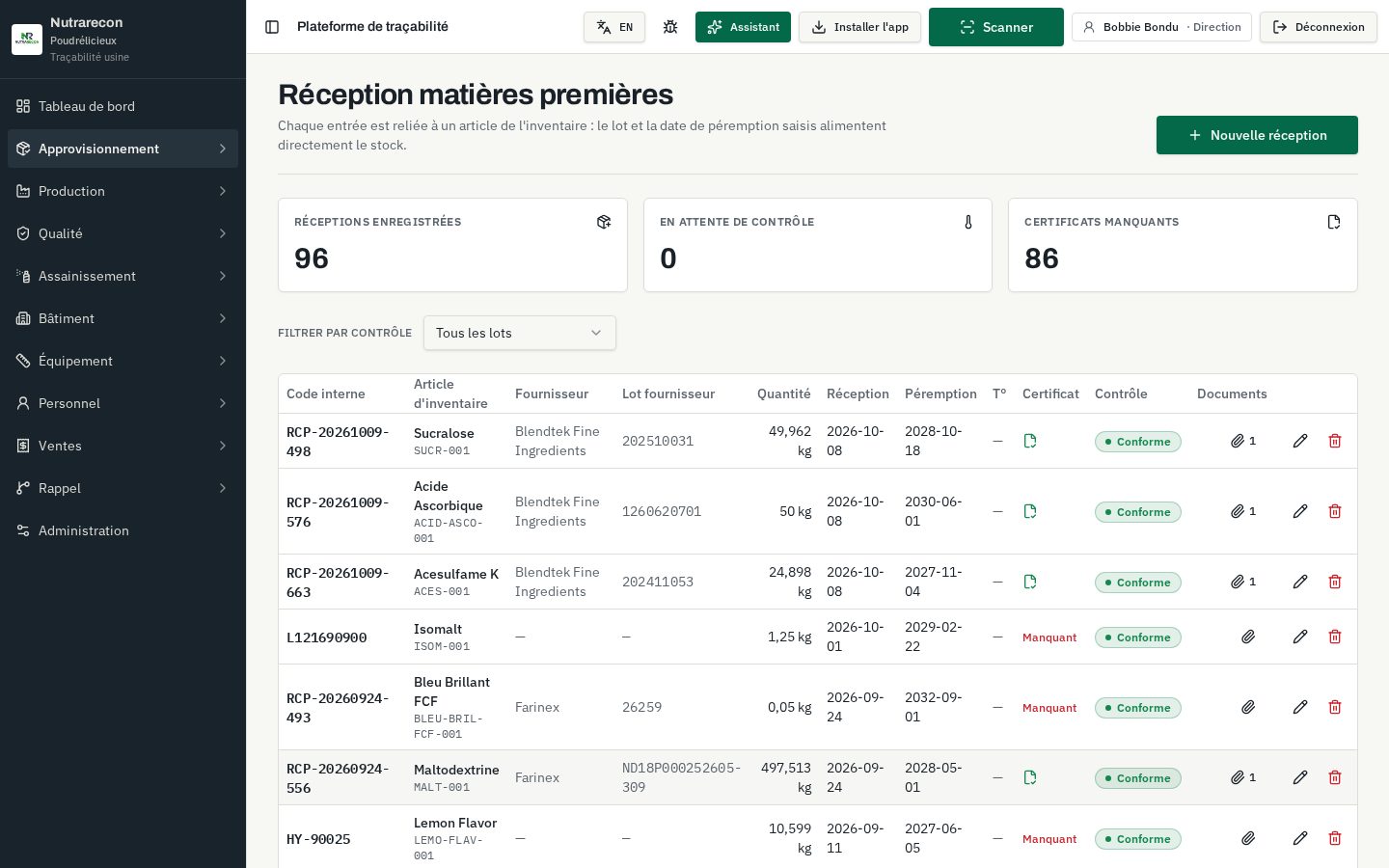1389x868 pixels.
Task: Click Manquant certificate in Lemon Flavor row
Action: [1049, 839]
